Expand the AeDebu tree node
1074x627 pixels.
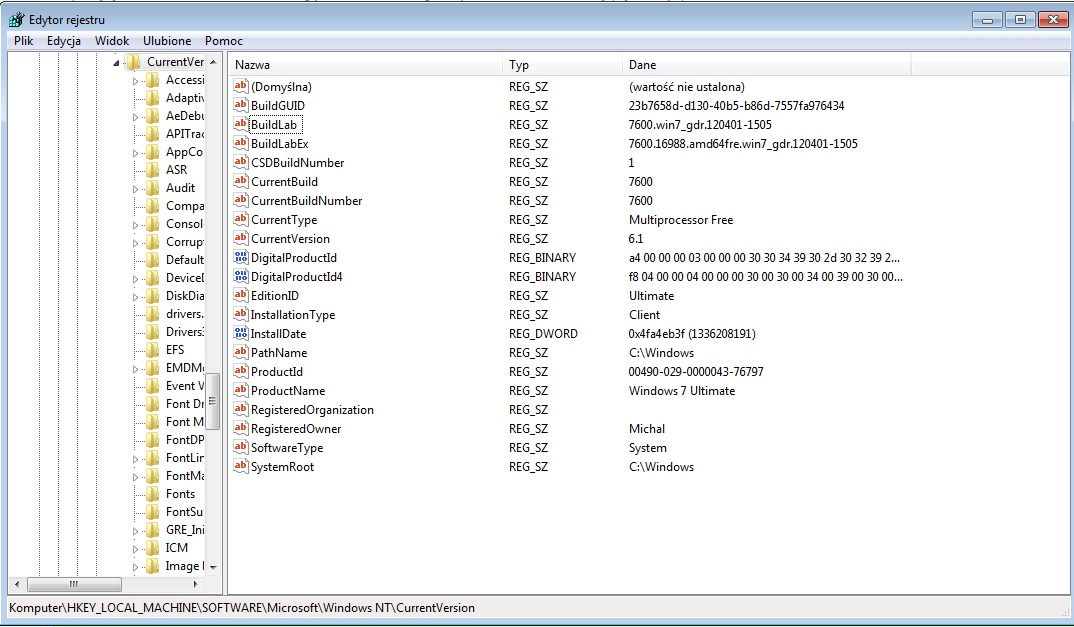pyautogui.click(x=135, y=117)
